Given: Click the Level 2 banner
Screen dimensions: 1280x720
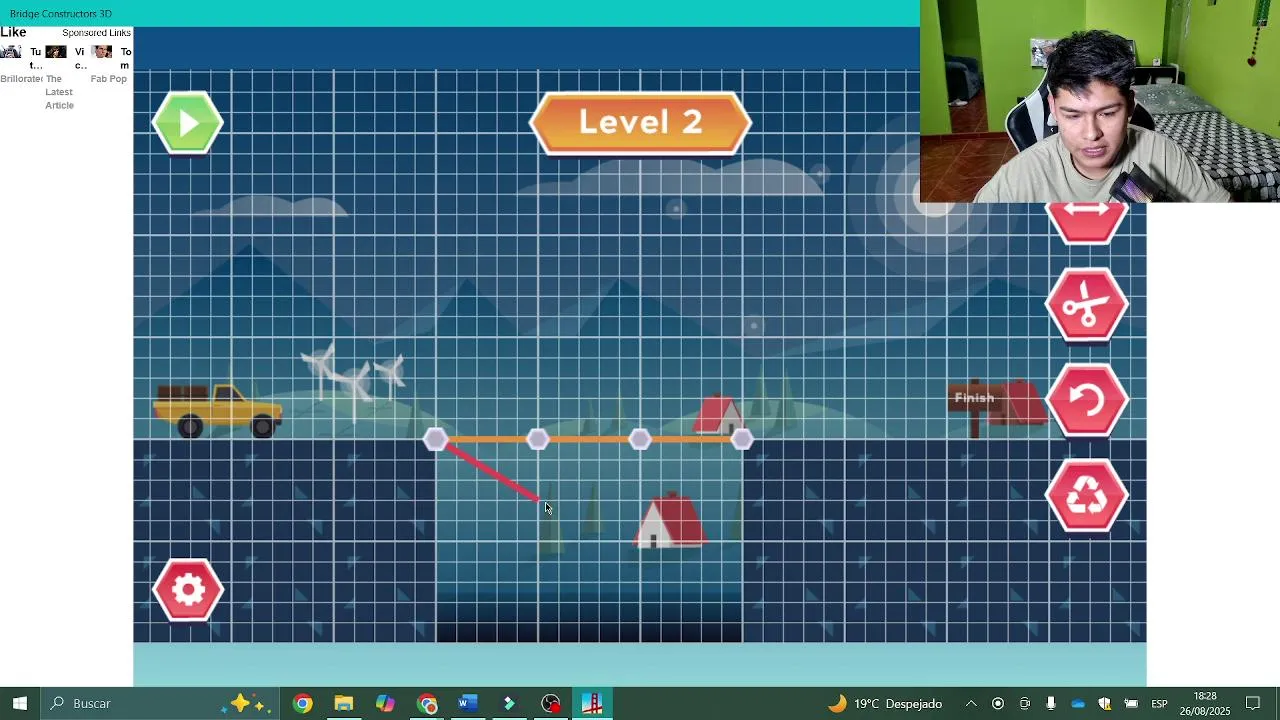Looking at the screenshot, I should [640, 123].
